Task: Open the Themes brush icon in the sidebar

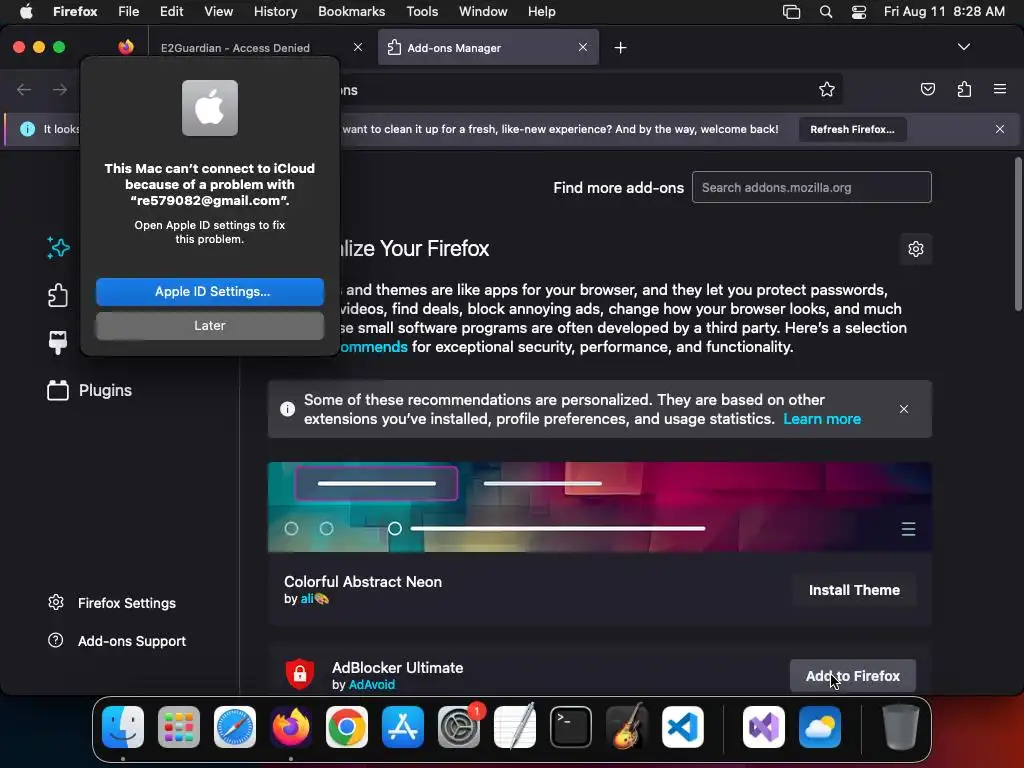Action: 58,342
